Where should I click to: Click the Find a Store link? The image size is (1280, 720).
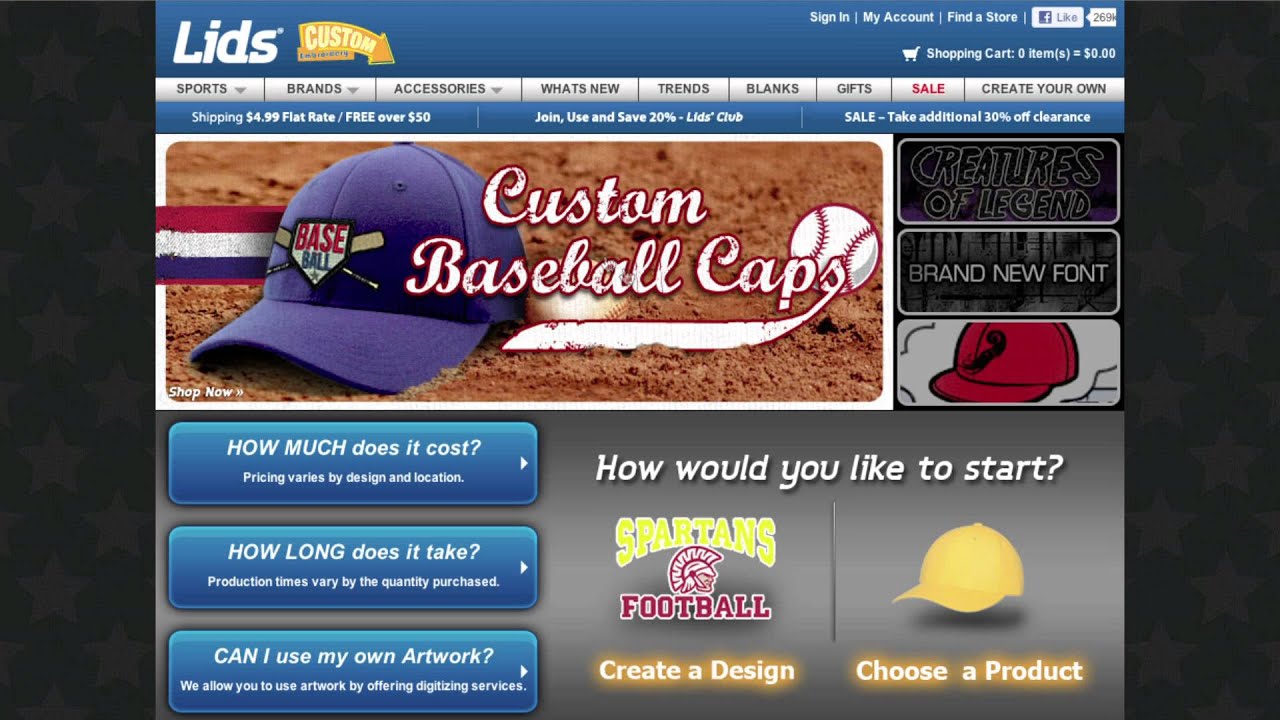point(982,17)
